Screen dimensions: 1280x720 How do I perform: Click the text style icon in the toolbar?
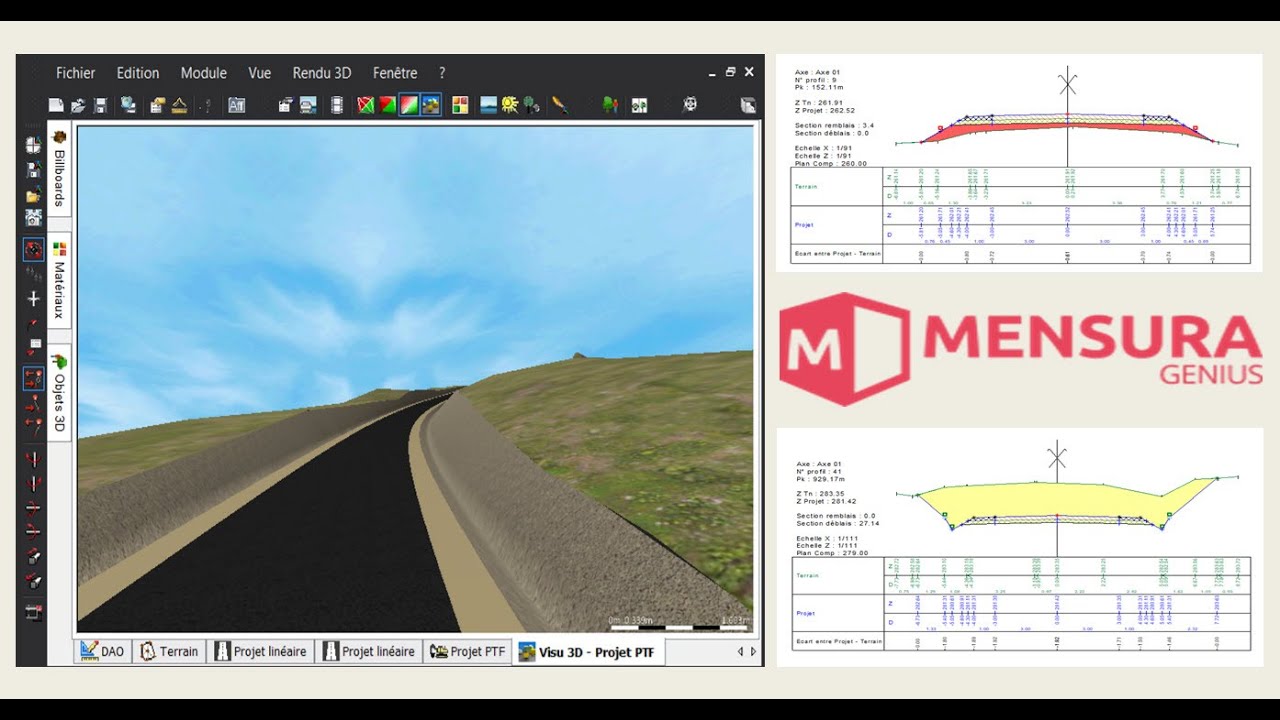pos(236,105)
